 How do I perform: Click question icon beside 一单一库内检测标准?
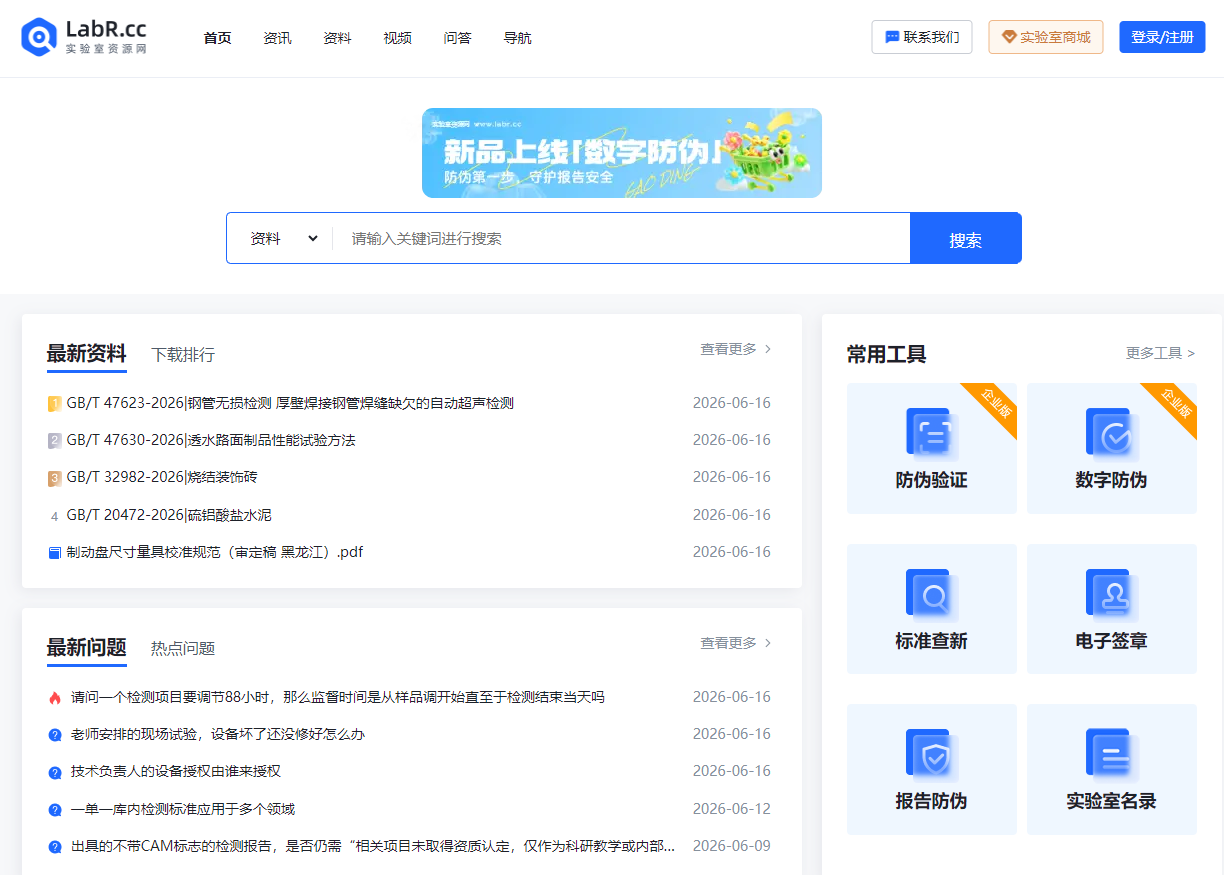54,809
